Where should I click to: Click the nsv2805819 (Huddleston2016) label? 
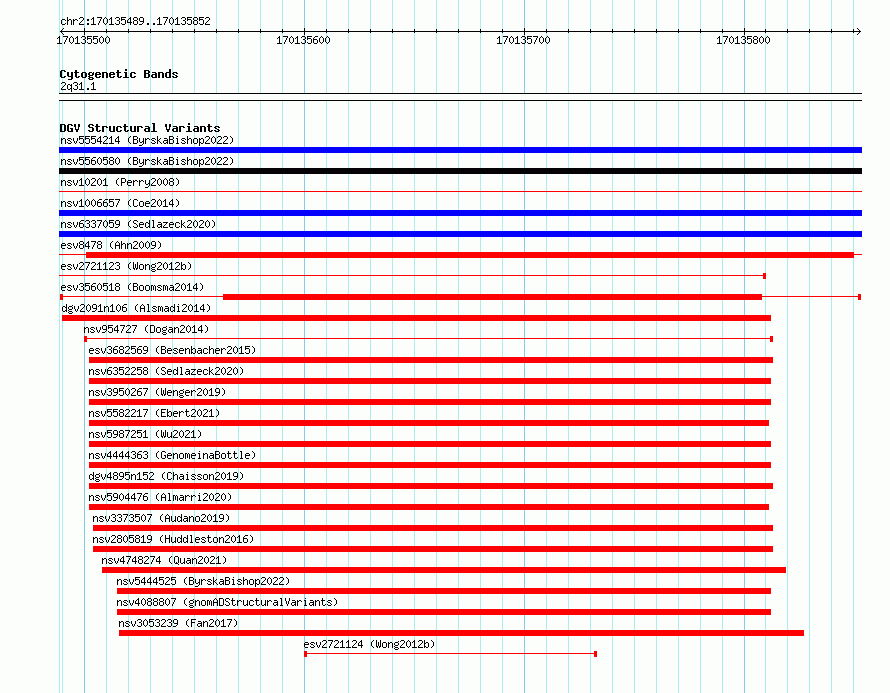(173, 539)
